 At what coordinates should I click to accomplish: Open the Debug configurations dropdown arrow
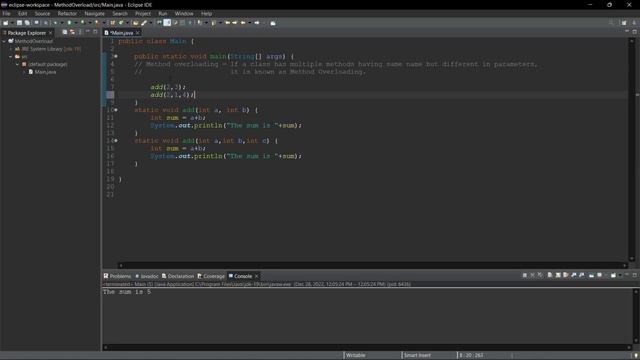click(x=62, y=23)
